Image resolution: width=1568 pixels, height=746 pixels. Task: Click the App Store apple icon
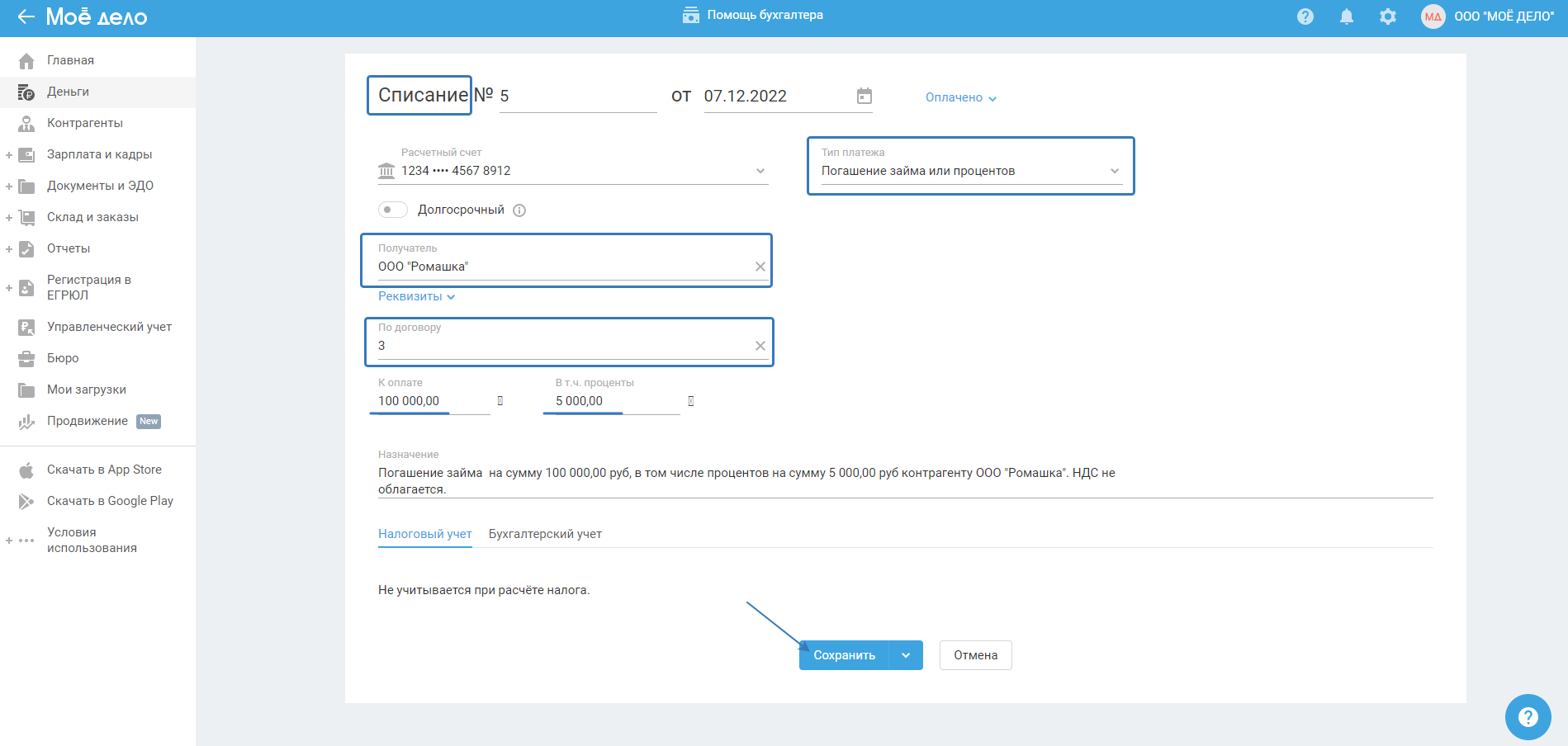(x=26, y=470)
